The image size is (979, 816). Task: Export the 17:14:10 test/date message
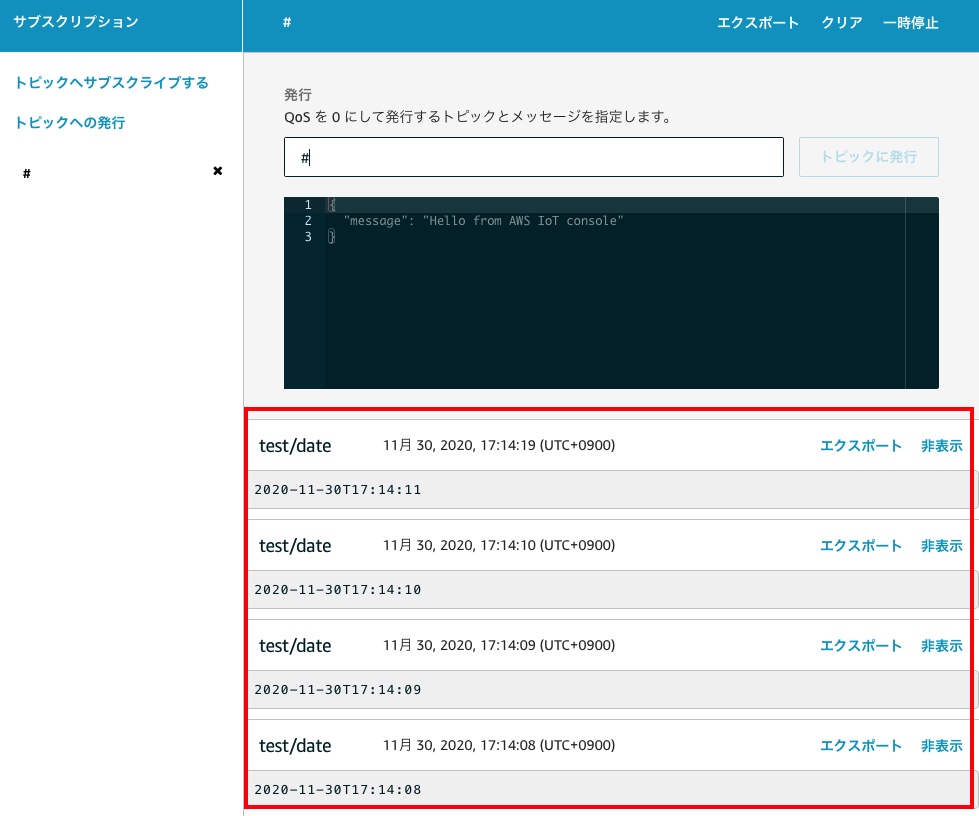(x=861, y=546)
